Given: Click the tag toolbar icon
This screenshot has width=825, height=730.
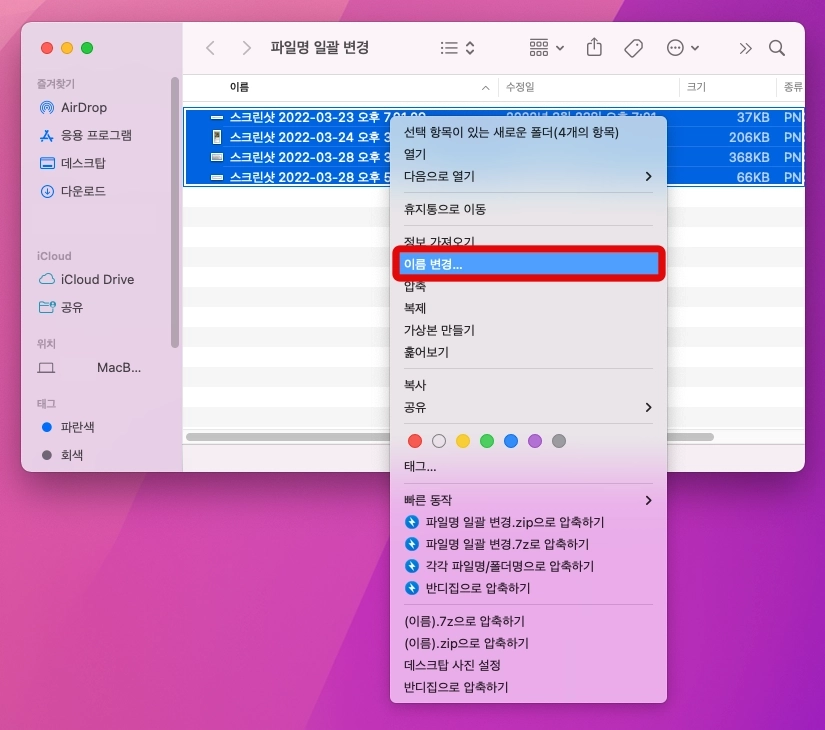Looking at the screenshot, I should 633,48.
